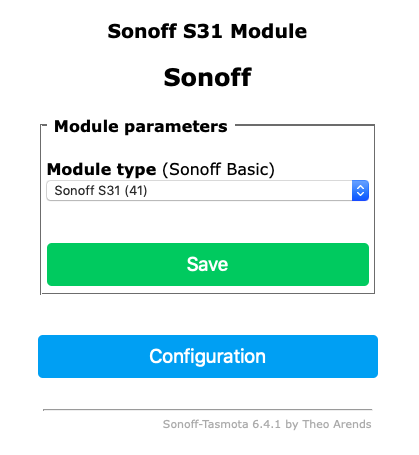Click the Module parameters legend label
This screenshot has height=455, width=419.
[141, 127]
